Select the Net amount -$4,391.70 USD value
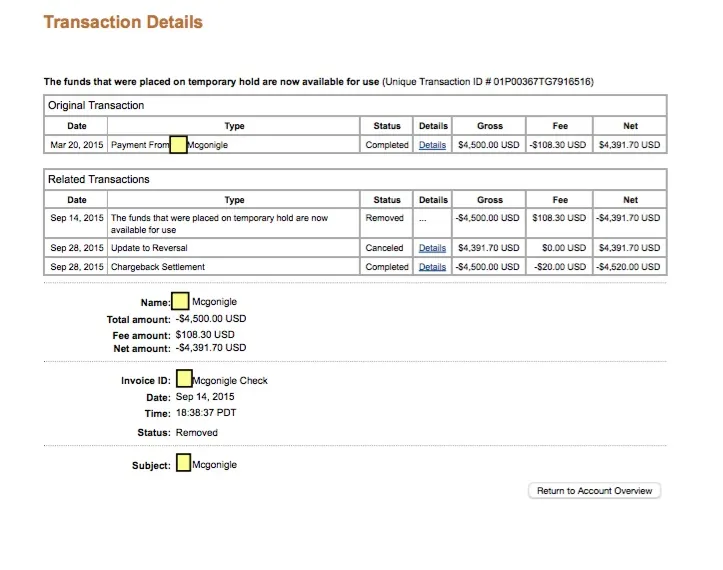The image size is (723, 570). (x=211, y=348)
